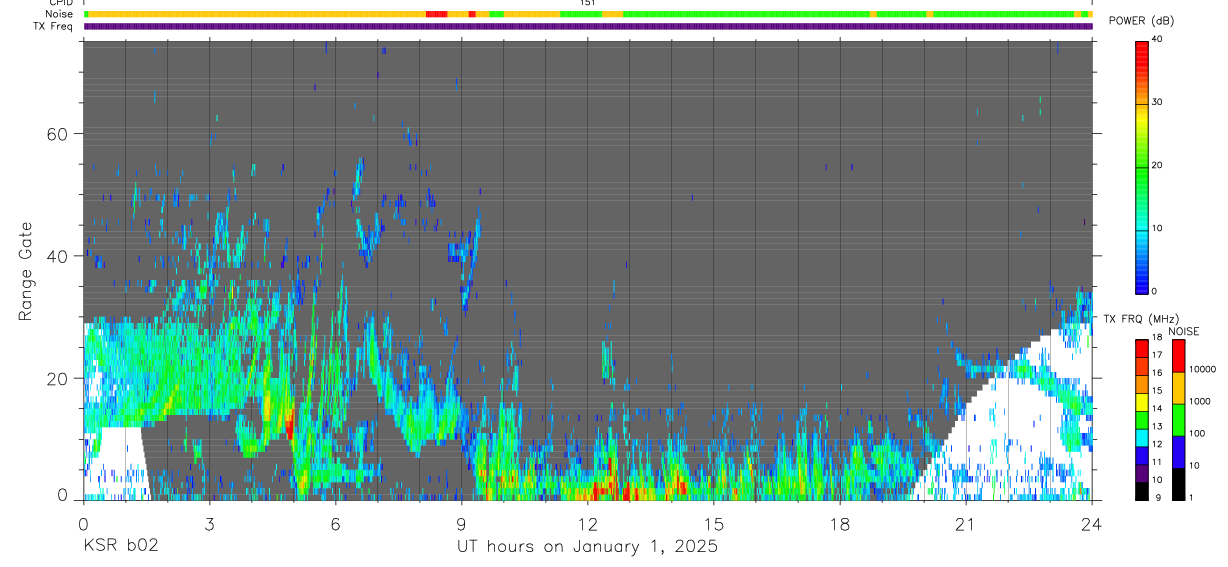Click the 40 dB label on power scale
Viewport: 1228px width, 567px height.
click(1158, 40)
